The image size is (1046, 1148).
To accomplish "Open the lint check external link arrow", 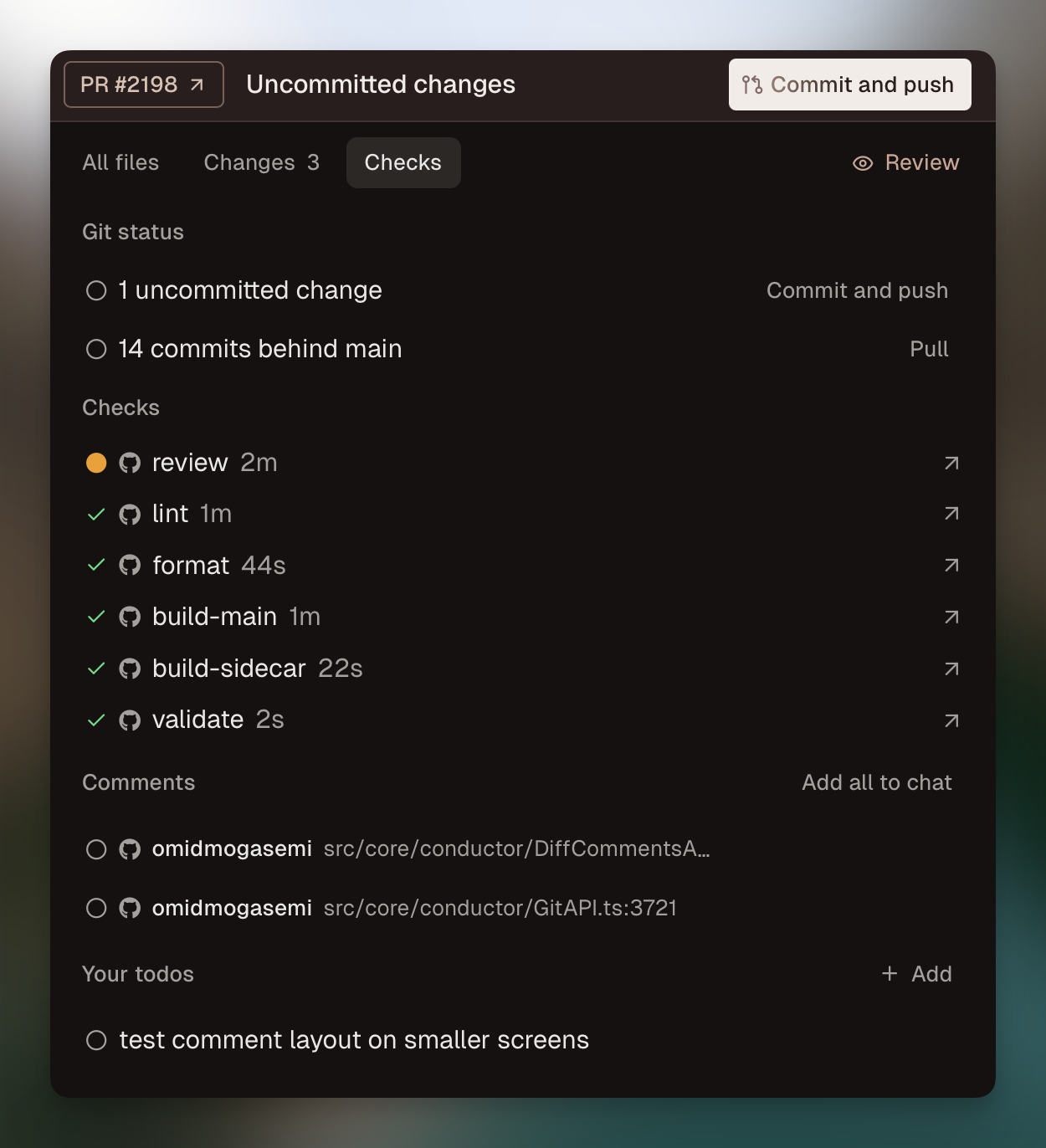I will [951, 514].
